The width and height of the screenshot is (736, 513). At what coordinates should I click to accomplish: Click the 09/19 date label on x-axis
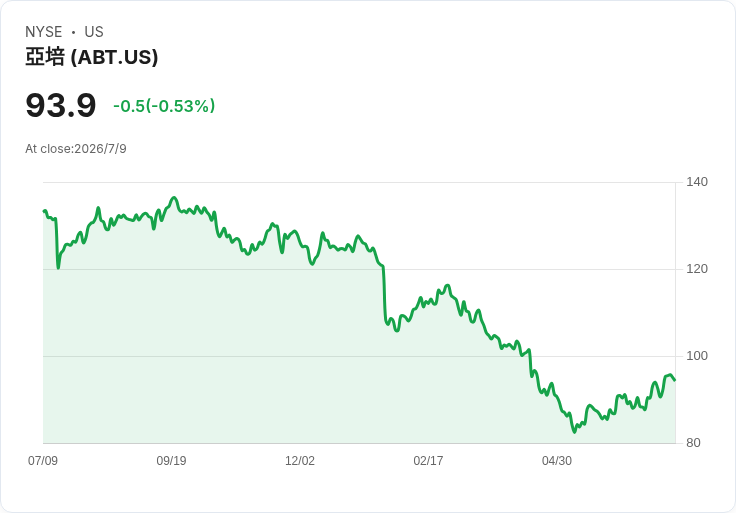(171, 461)
